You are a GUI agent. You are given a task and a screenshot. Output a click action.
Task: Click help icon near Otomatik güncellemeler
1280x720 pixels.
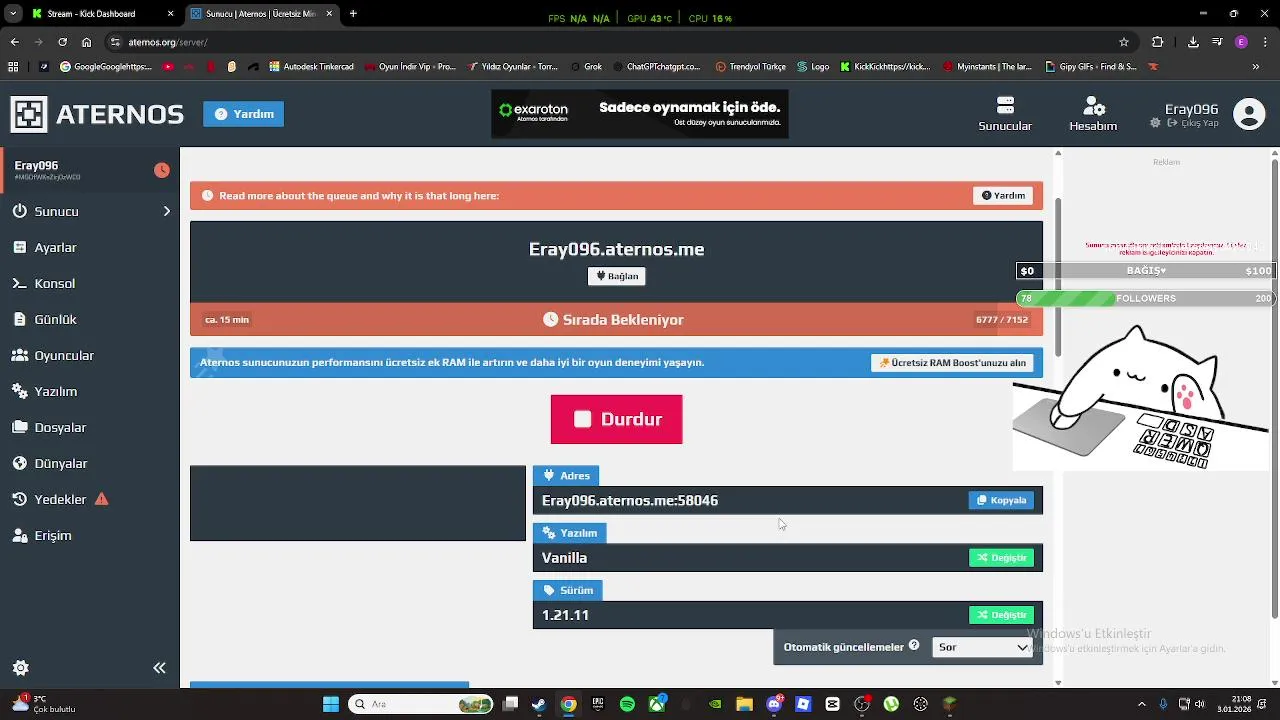click(913, 646)
